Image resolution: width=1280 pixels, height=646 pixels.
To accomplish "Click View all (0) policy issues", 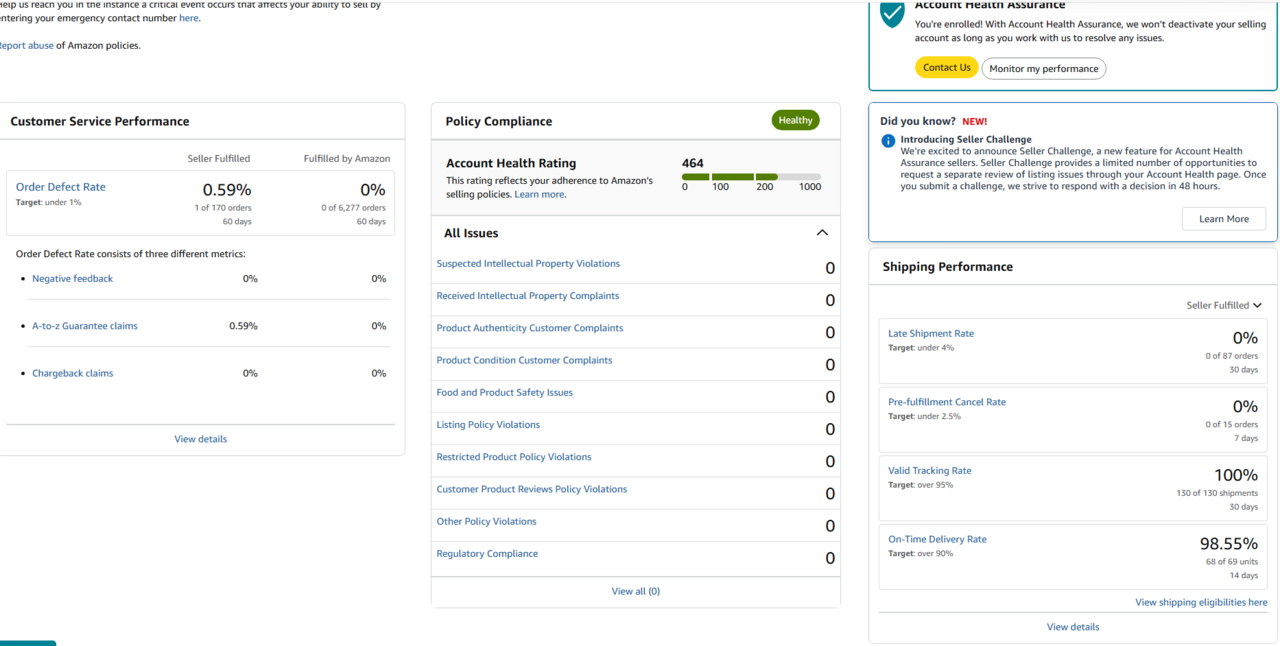I will [x=635, y=591].
